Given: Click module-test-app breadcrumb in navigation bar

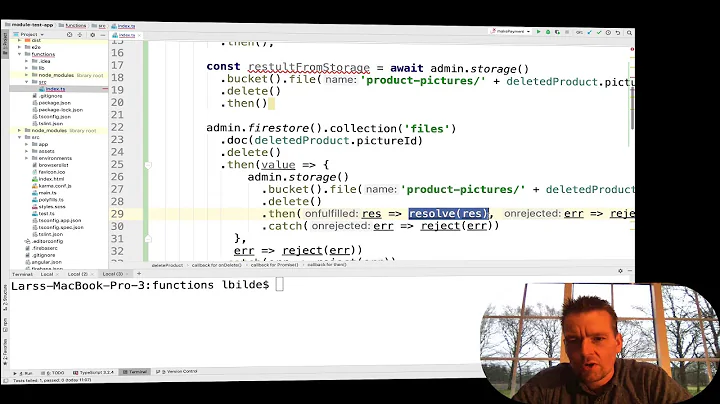Looking at the screenshot, I should tap(29, 25).
